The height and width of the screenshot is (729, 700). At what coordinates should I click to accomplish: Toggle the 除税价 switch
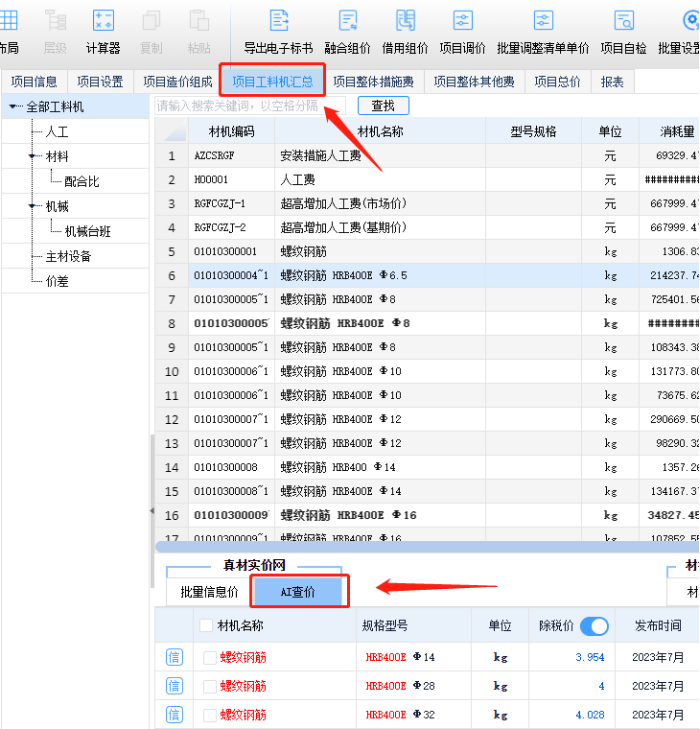[x=593, y=626]
